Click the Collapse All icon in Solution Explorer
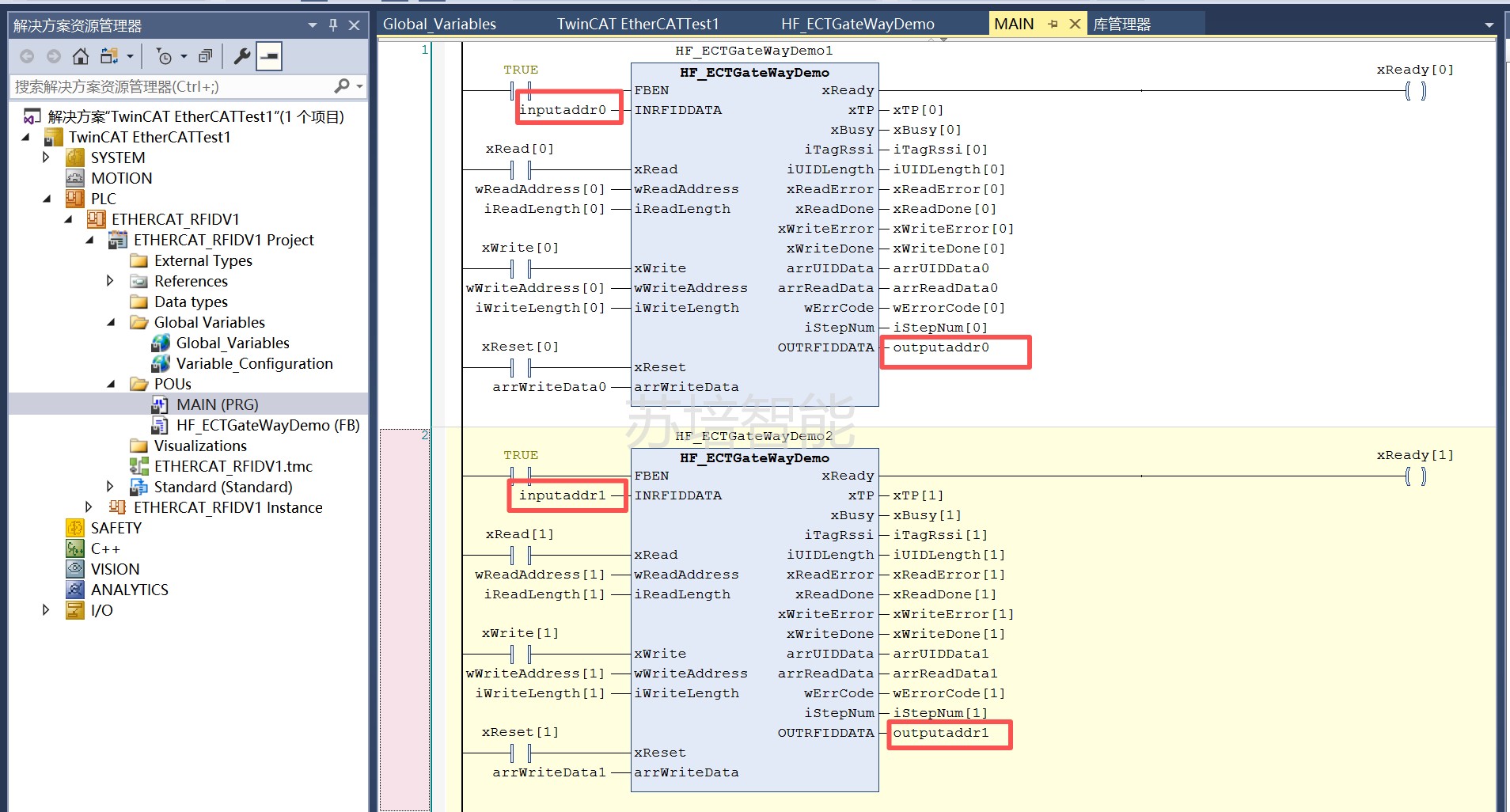The image size is (1510, 812). [205, 56]
